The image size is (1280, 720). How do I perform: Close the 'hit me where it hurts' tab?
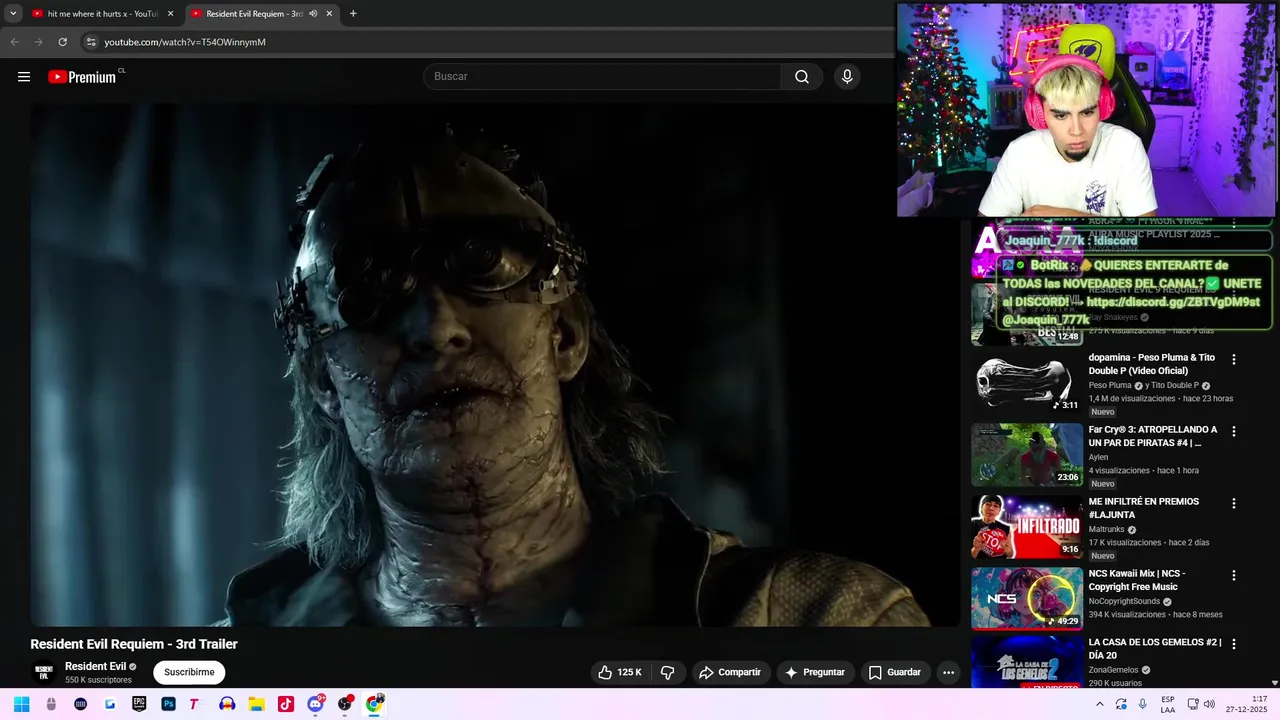click(170, 14)
